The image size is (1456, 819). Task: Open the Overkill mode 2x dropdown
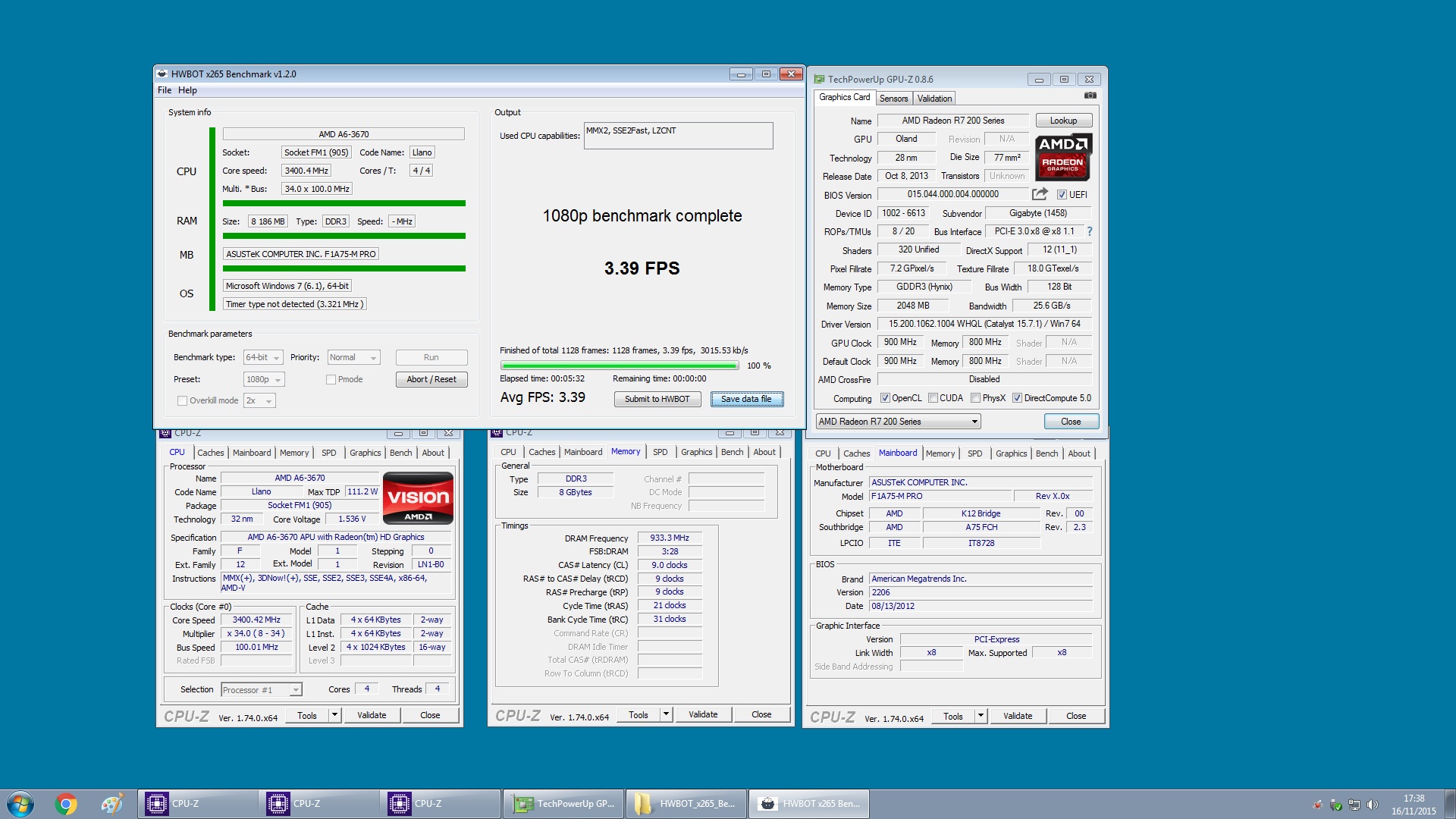click(259, 400)
